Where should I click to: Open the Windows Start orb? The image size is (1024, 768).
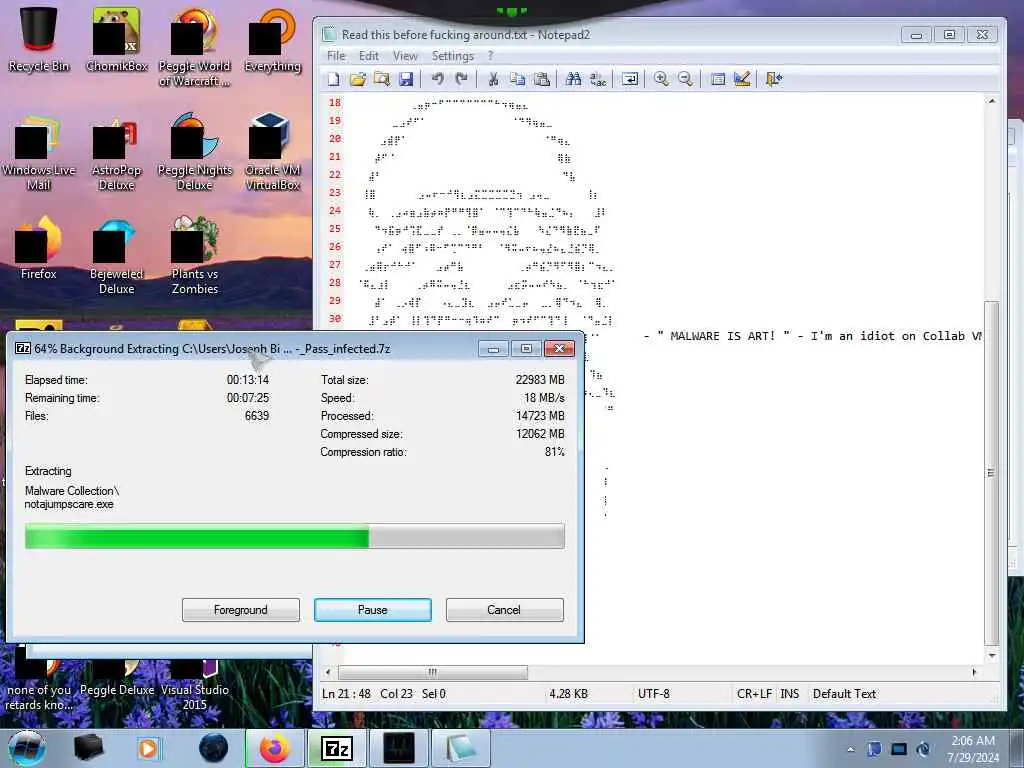click(x=27, y=748)
